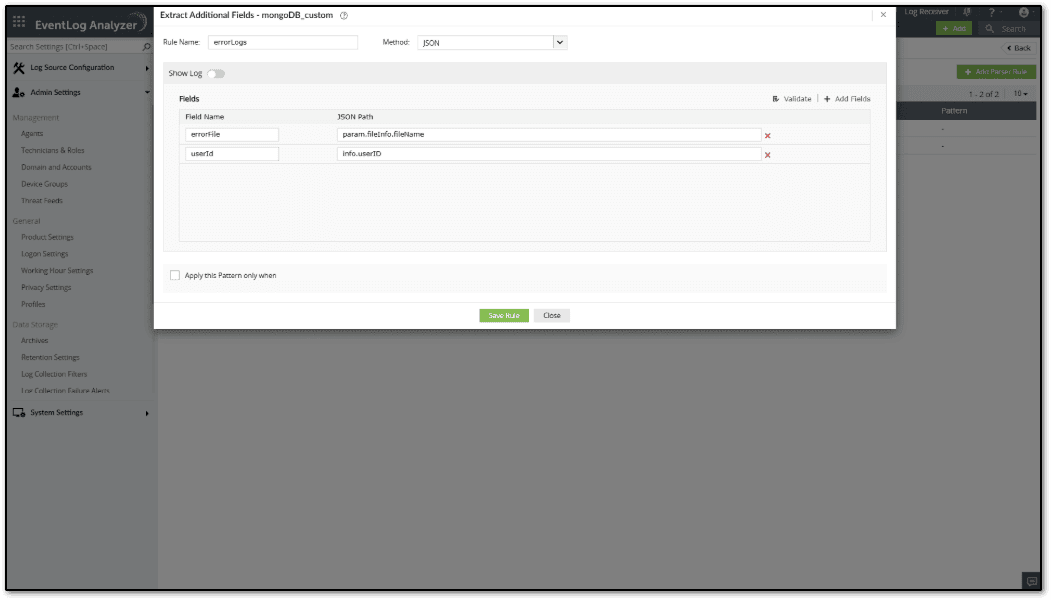This screenshot has height=600, width=1051.
Task: Click Add Fields
Action: click(x=847, y=99)
